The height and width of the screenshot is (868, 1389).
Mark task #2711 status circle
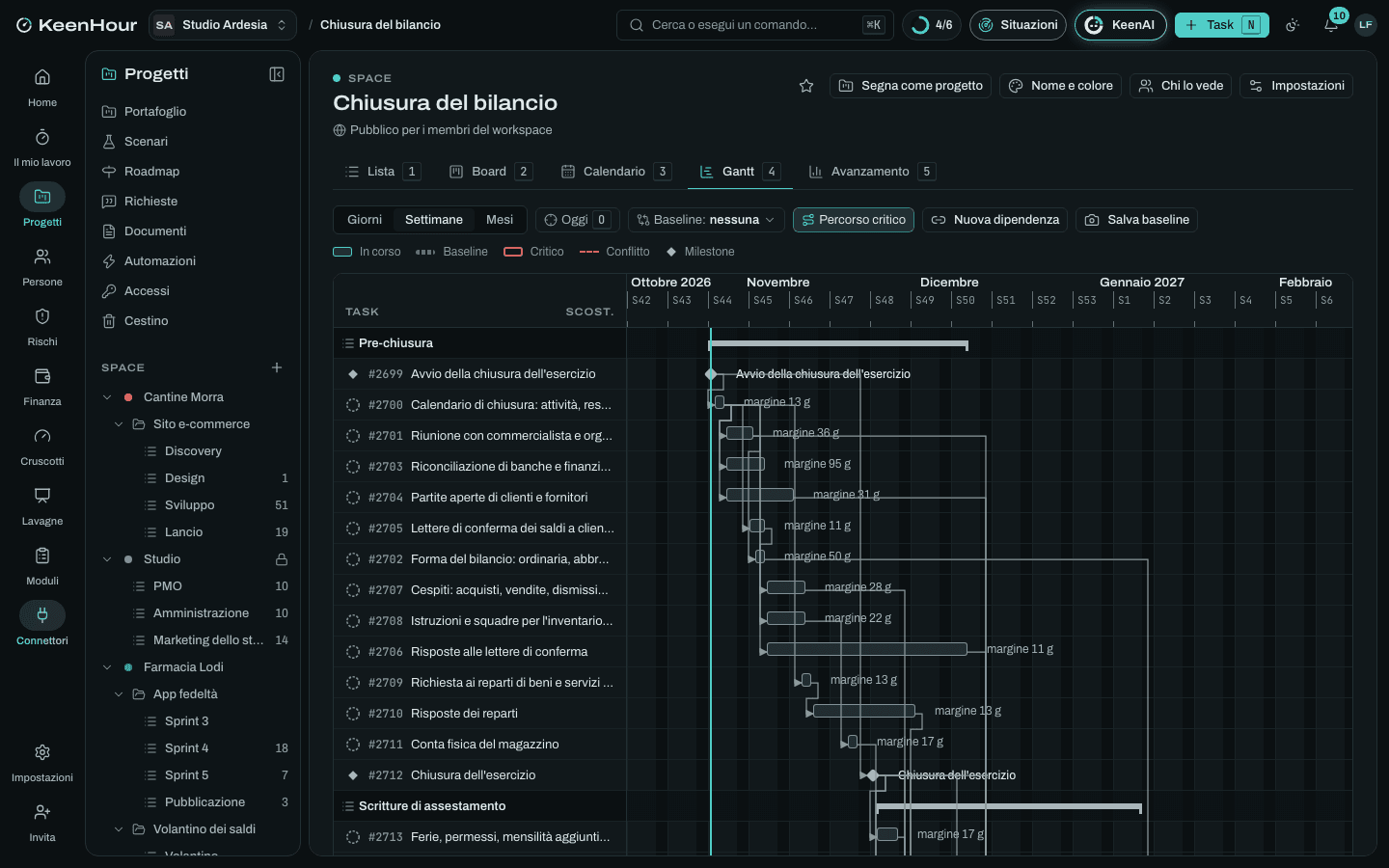click(x=353, y=745)
